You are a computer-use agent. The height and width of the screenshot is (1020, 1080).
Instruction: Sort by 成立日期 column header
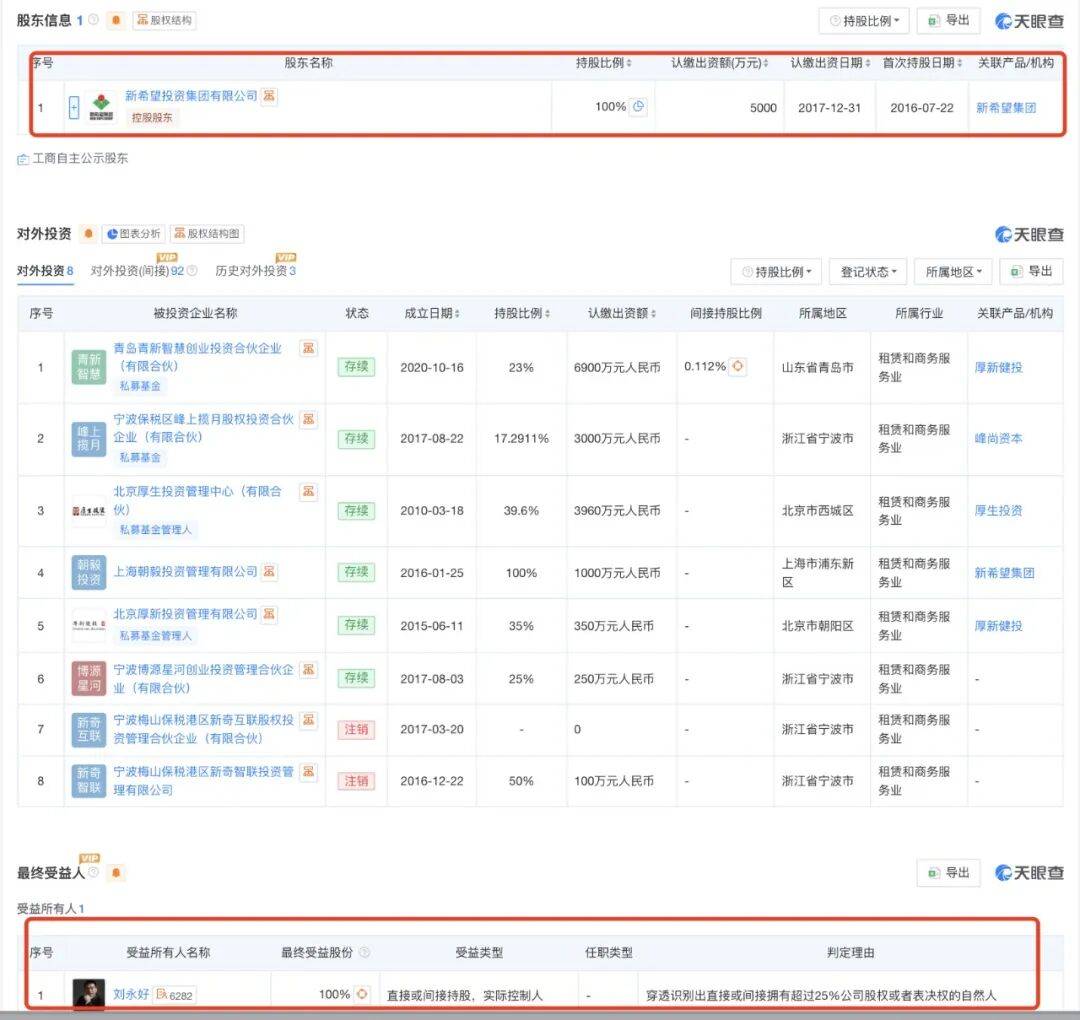(x=432, y=313)
